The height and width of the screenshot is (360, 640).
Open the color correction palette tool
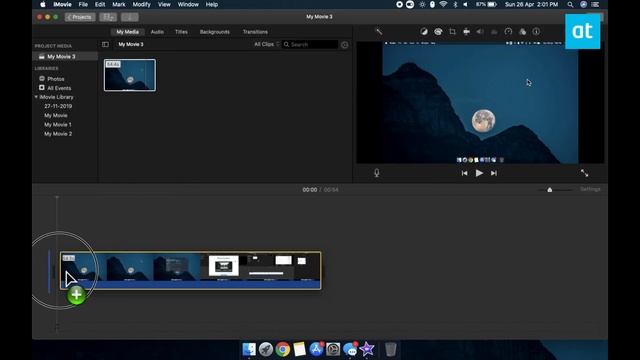(438, 31)
